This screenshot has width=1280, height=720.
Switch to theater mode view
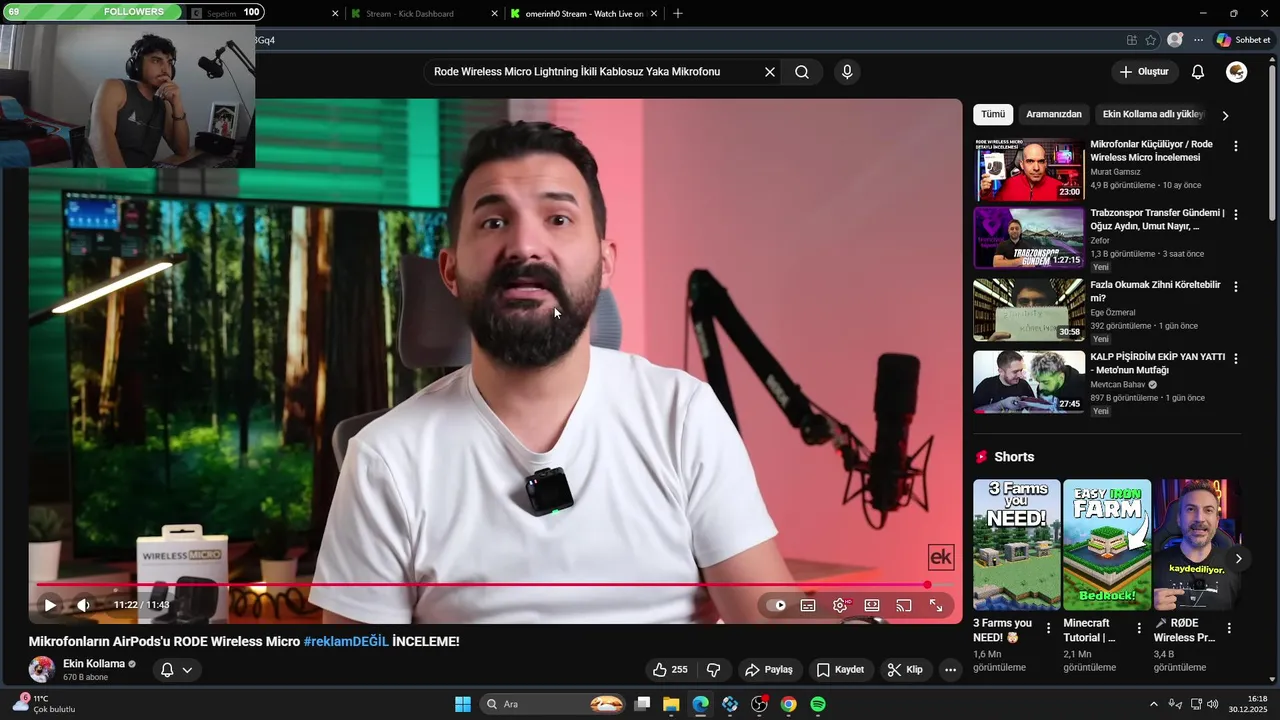click(872, 605)
